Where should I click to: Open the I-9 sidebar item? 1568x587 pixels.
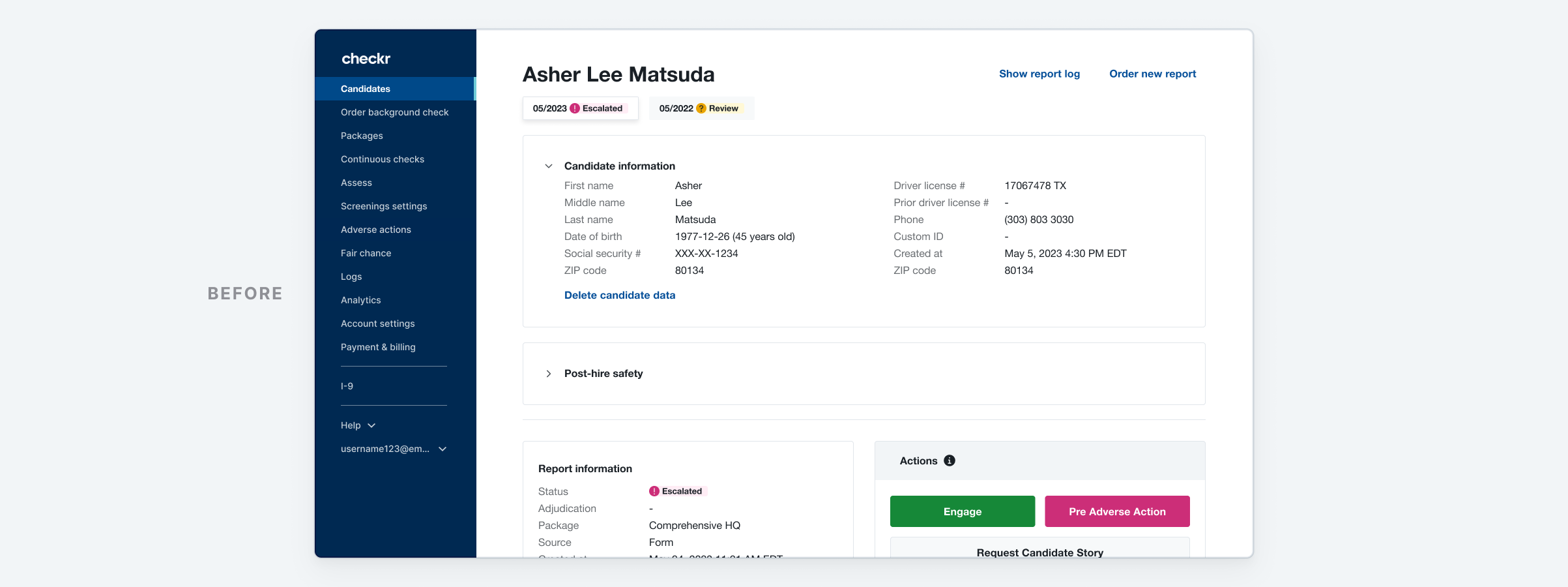[x=347, y=386]
